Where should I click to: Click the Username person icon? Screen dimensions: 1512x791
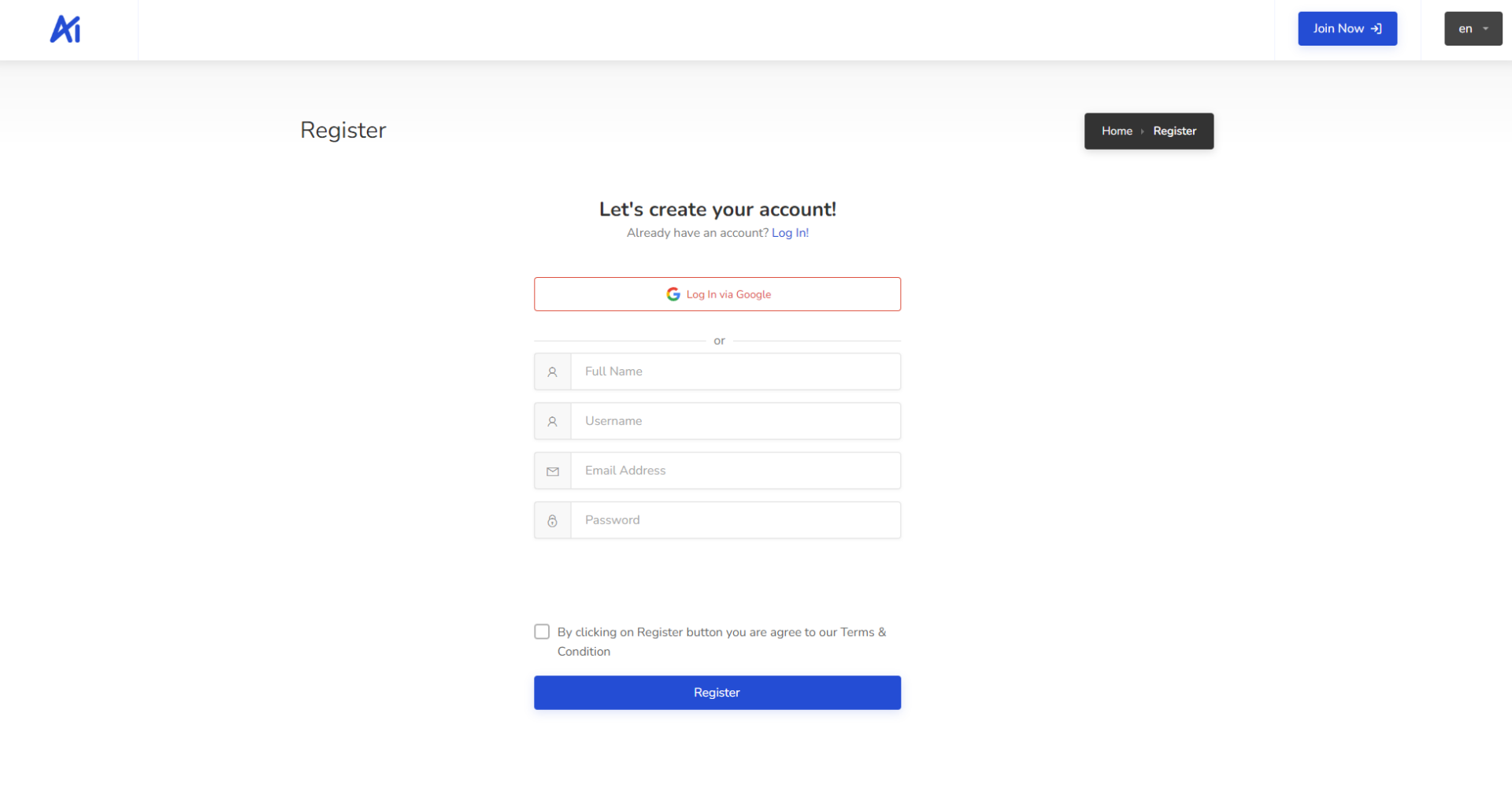tap(553, 422)
